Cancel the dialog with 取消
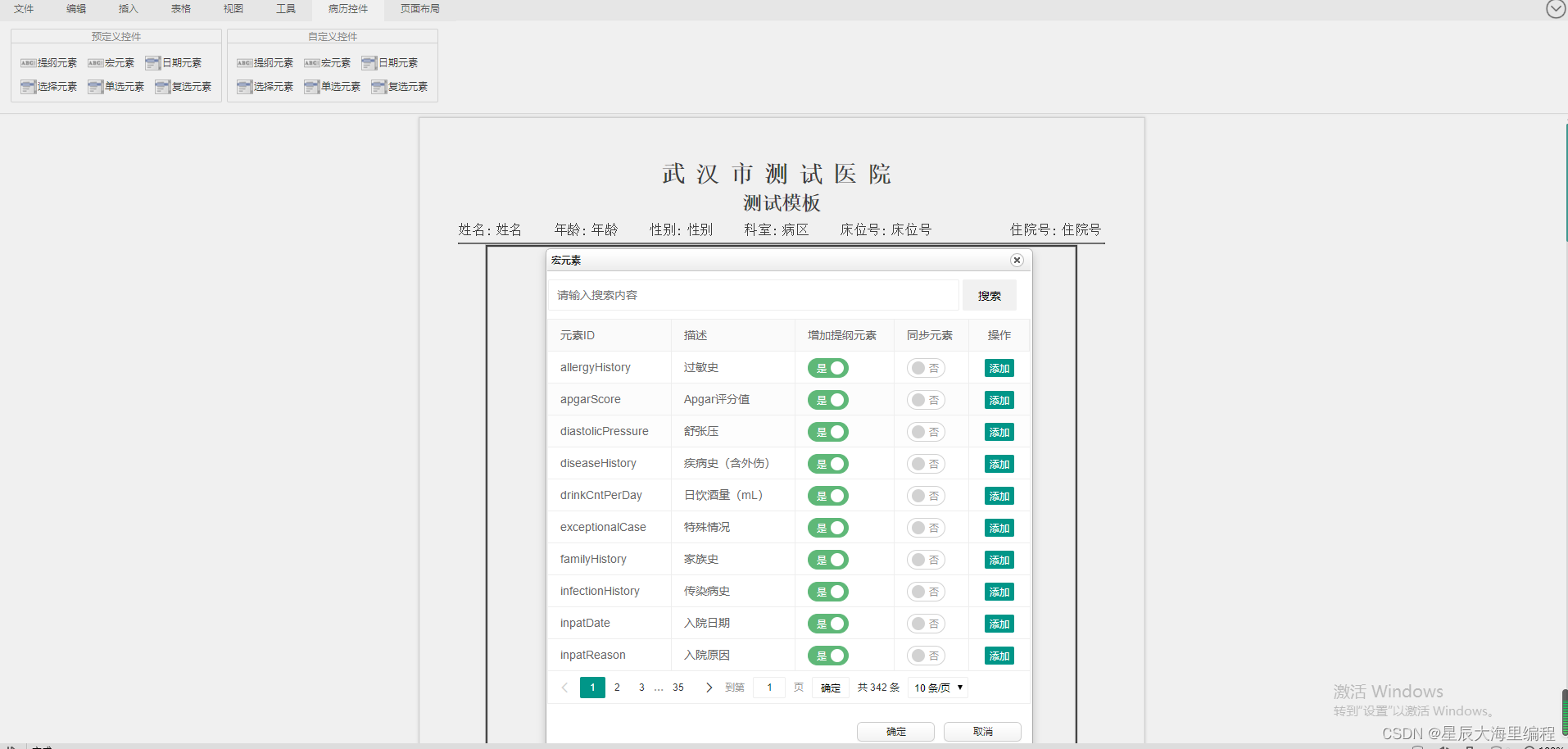Screen dimensions: 1568x749 pos(983,732)
